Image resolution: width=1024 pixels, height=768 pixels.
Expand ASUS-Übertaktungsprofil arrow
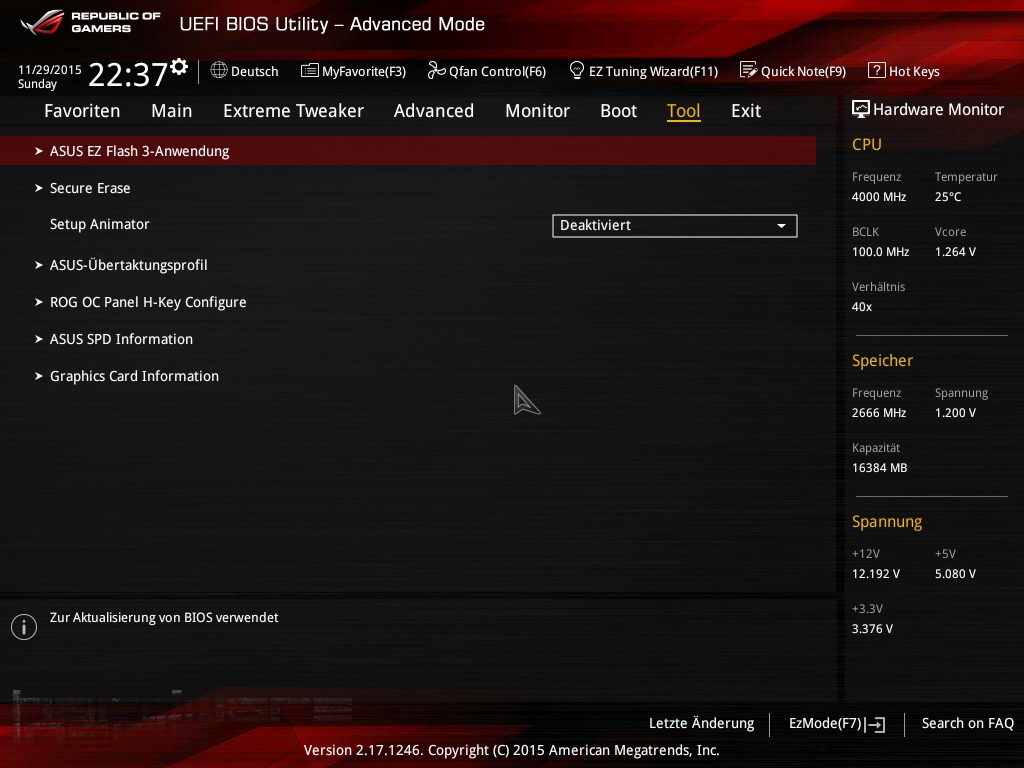coord(39,265)
